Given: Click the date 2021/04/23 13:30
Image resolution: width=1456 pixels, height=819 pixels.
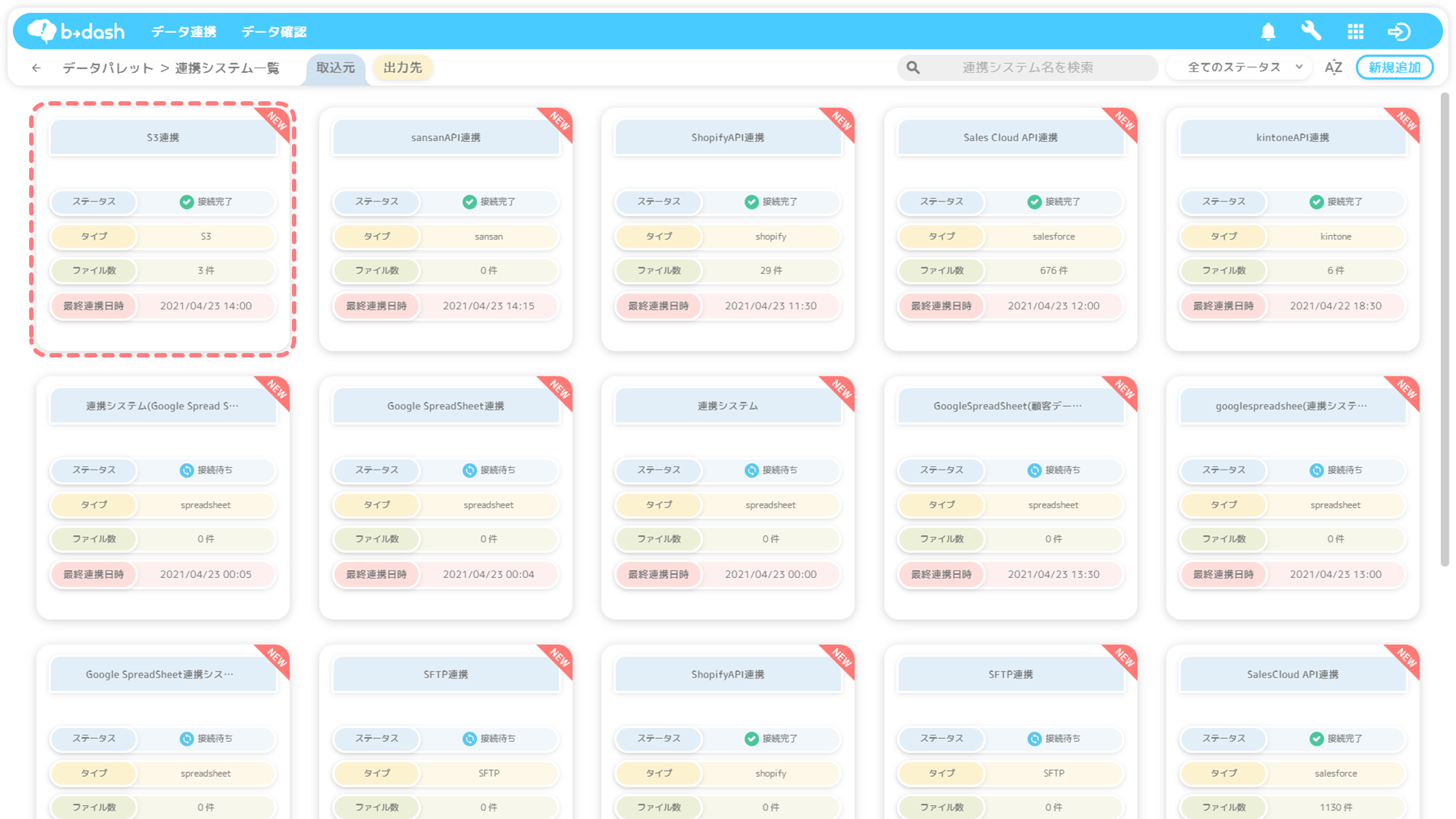Looking at the screenshot, I should click(x=1053, y=574).
